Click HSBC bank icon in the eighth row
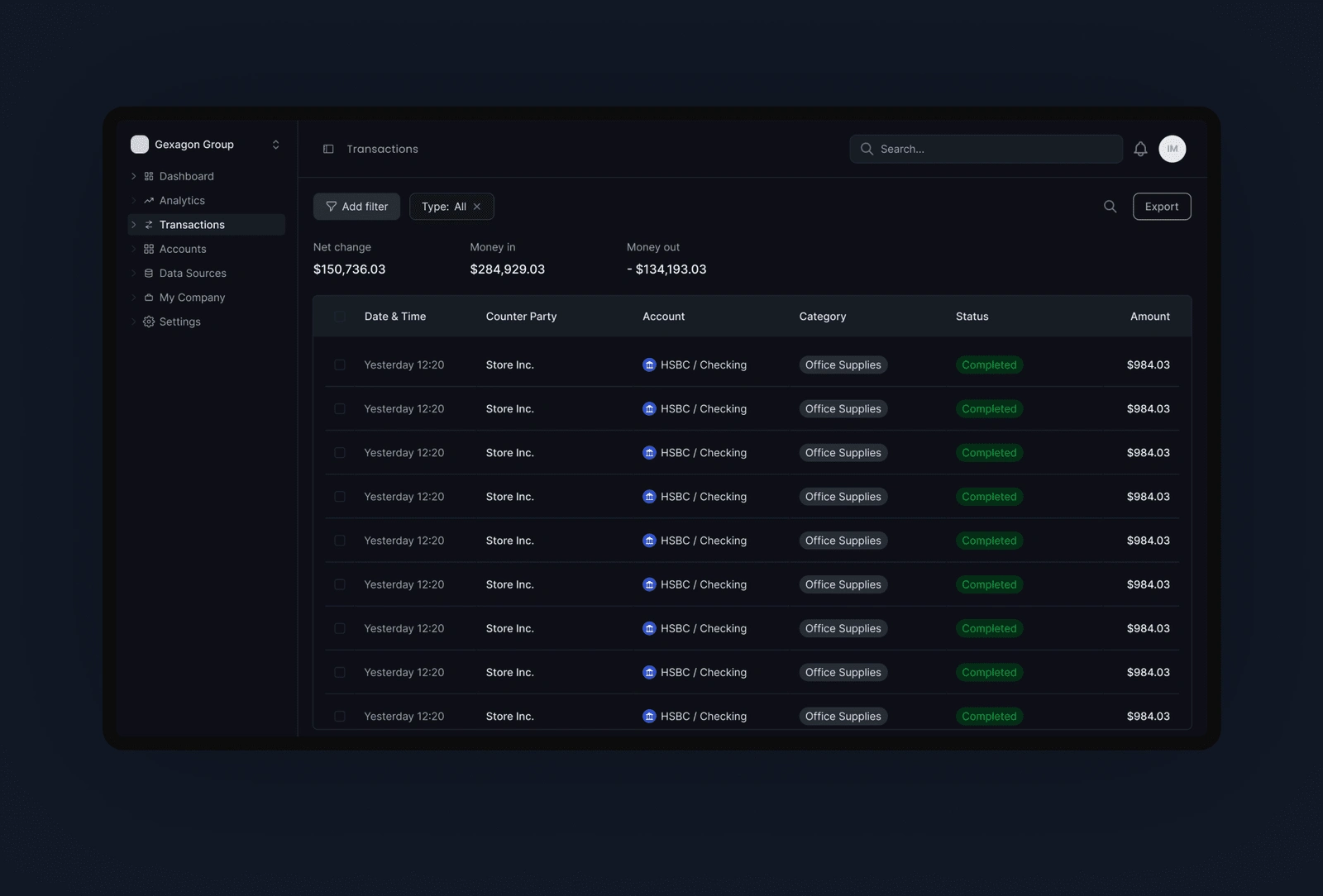Screen dimensions: 1323x896 click(649, 672)
